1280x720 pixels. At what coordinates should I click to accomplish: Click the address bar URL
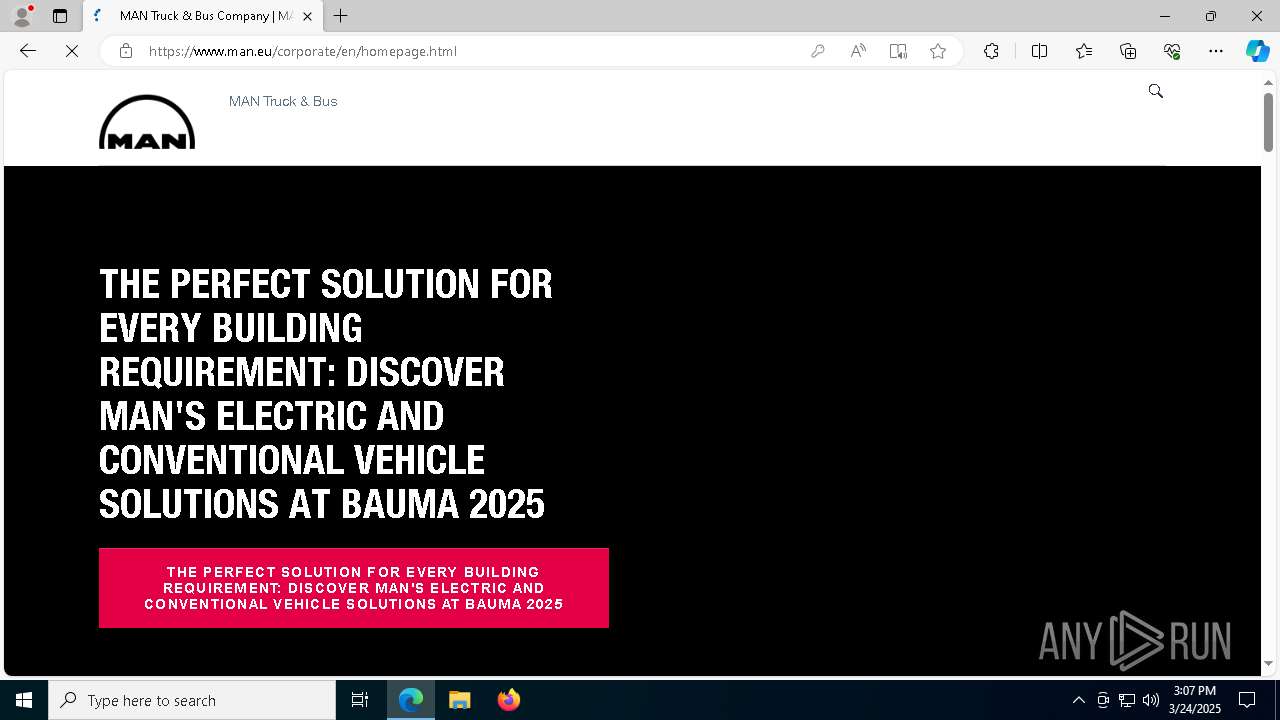pyautogui.click(x=303, y=51)
